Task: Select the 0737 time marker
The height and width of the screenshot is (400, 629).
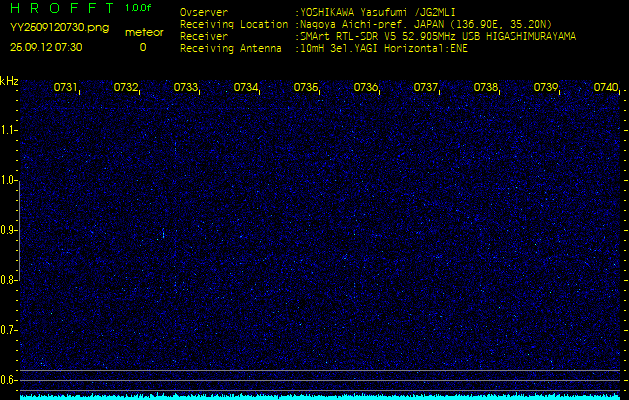Action: tap(426, 88)
